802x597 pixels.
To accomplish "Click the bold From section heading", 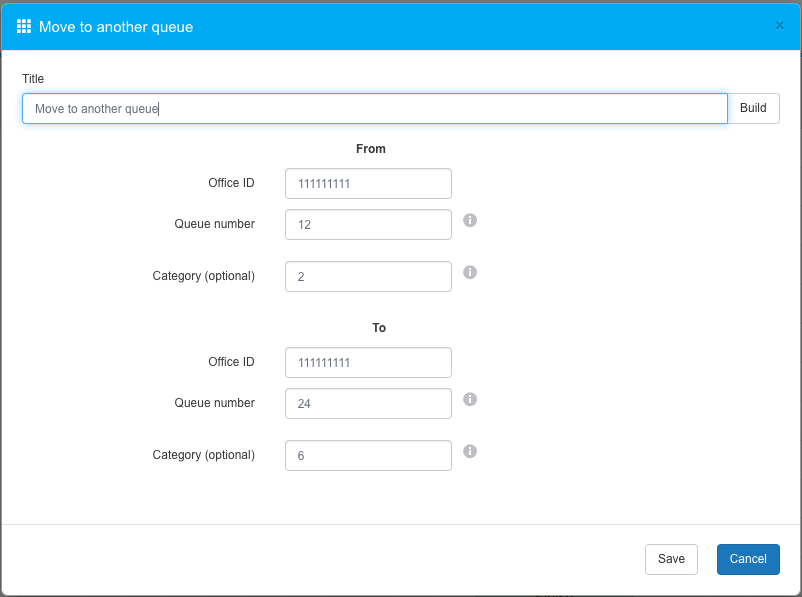I will click(x=371, y=149).
